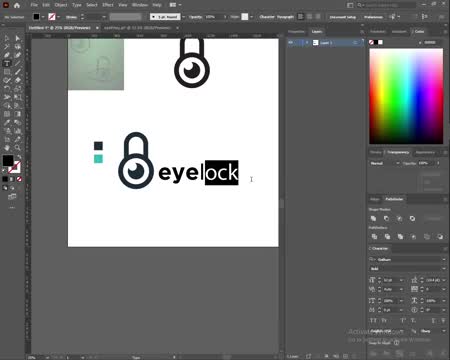450x360 pixels.
Task: Click the toolbar Fill color box
Action: (x=8, y=160)
